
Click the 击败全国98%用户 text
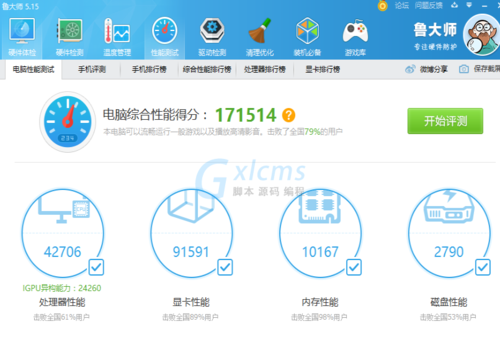[x=319, y=317]
